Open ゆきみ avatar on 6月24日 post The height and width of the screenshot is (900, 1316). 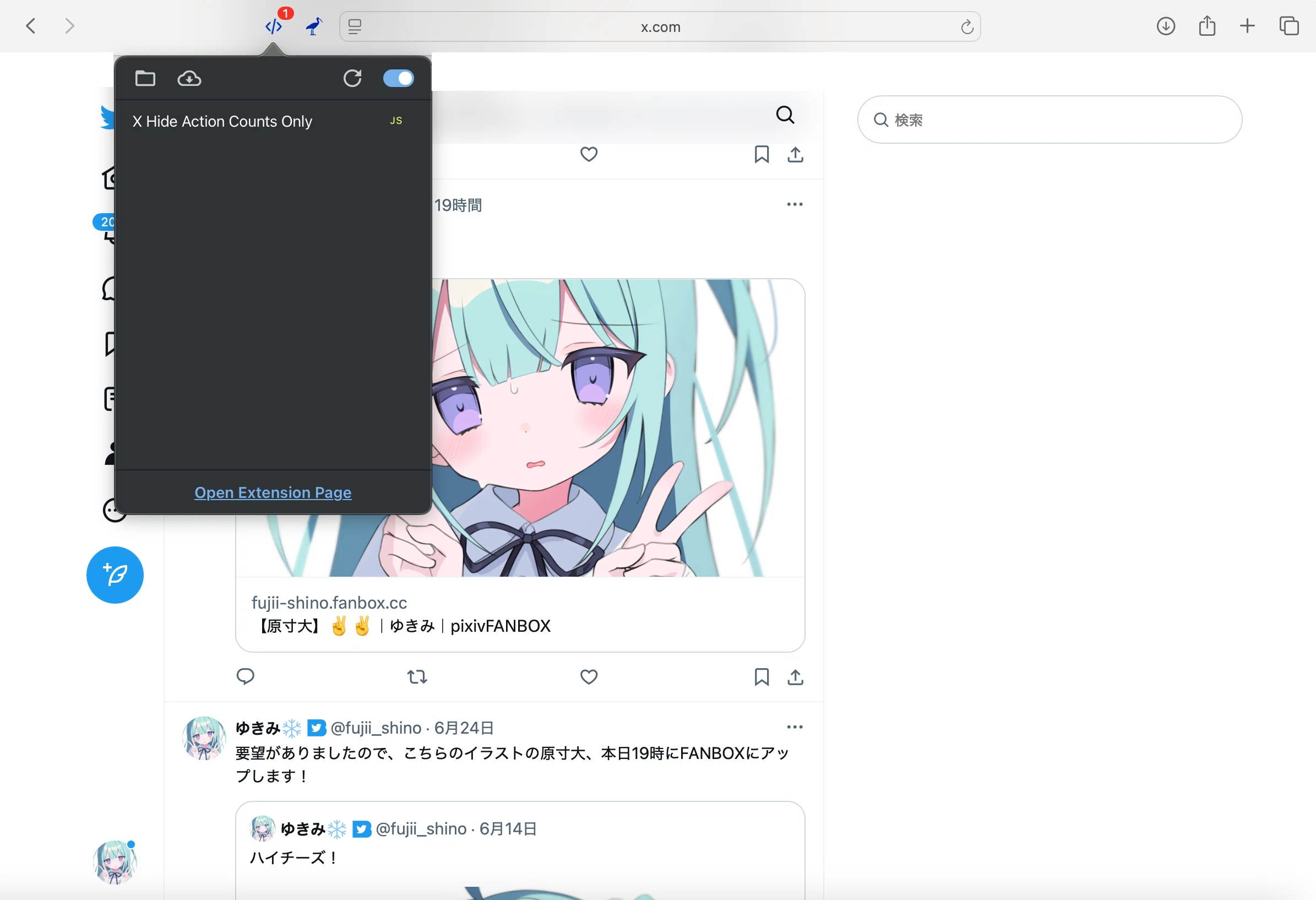point(204,738)
